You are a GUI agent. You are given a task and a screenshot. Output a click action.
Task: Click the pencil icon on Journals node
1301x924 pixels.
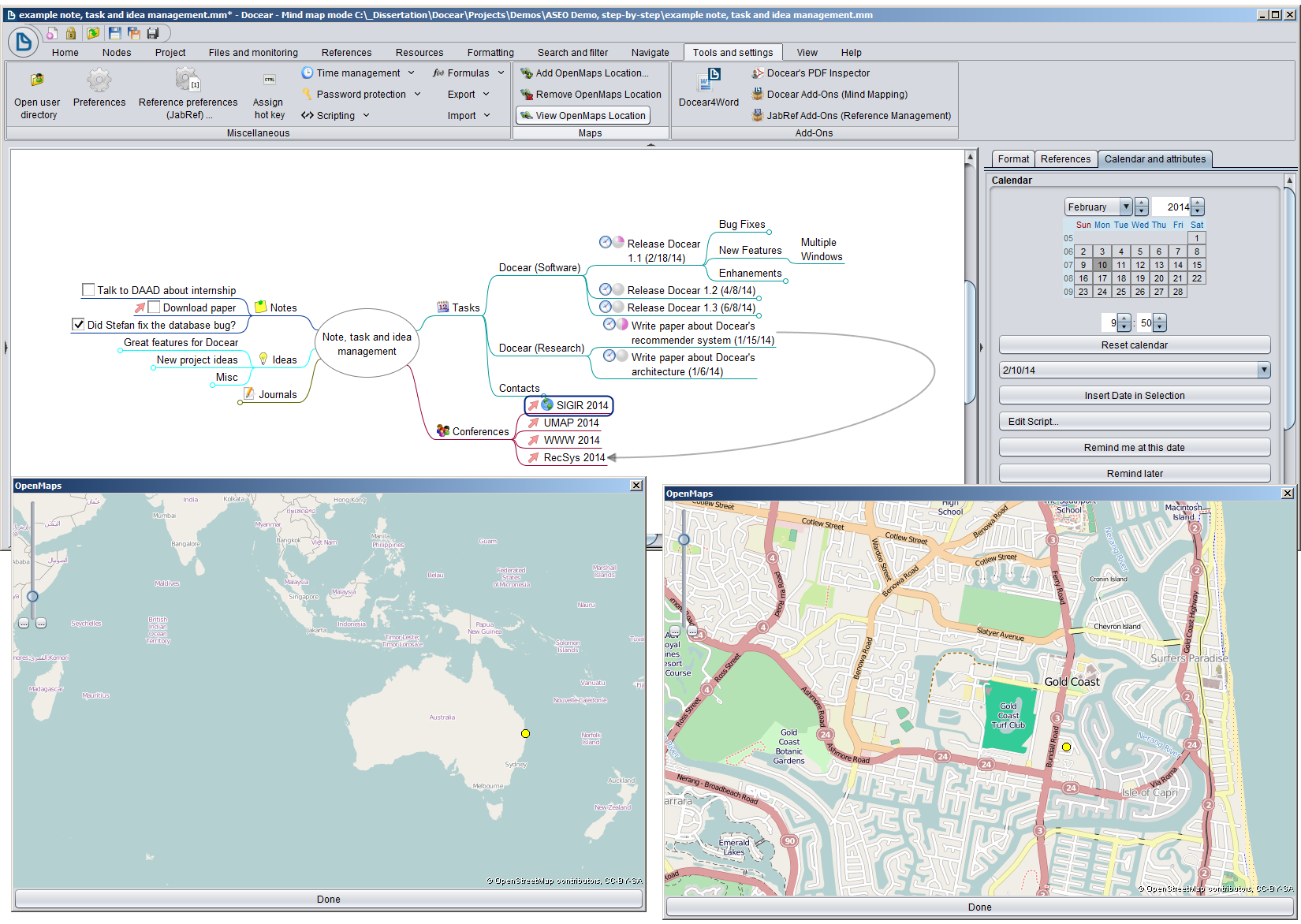249,393
